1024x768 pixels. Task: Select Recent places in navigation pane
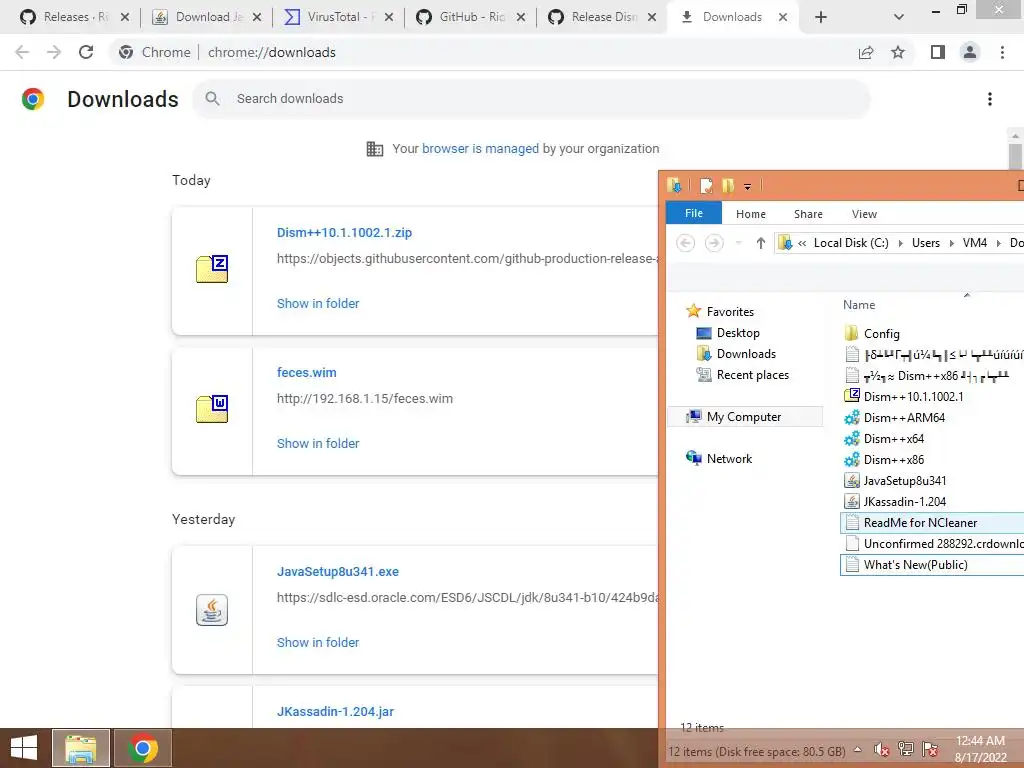click(x=743, y=375)
